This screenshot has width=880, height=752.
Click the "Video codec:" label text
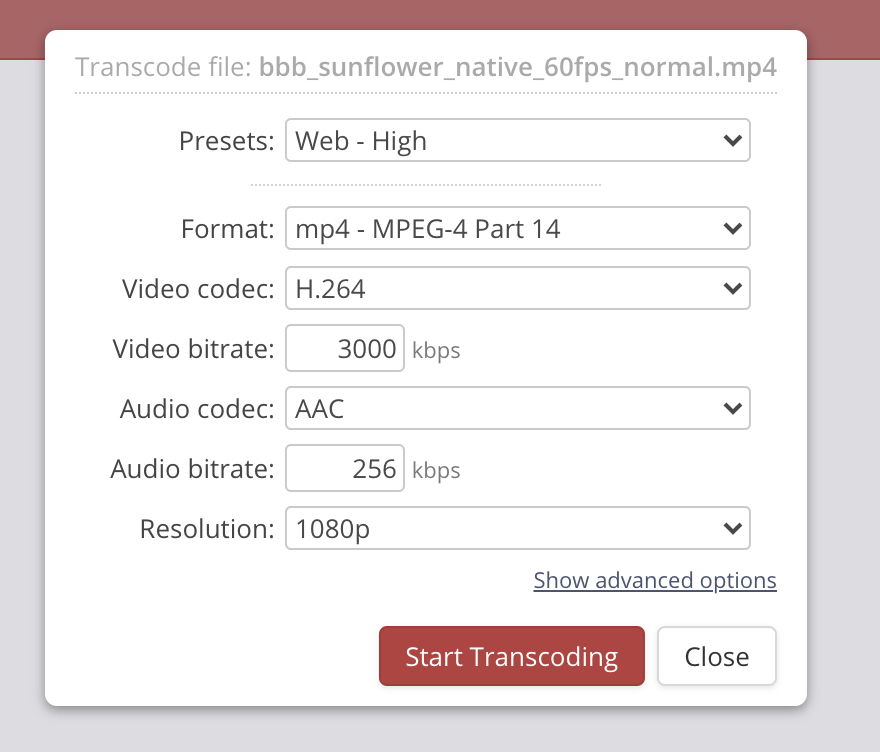click(x=198, y=289)
